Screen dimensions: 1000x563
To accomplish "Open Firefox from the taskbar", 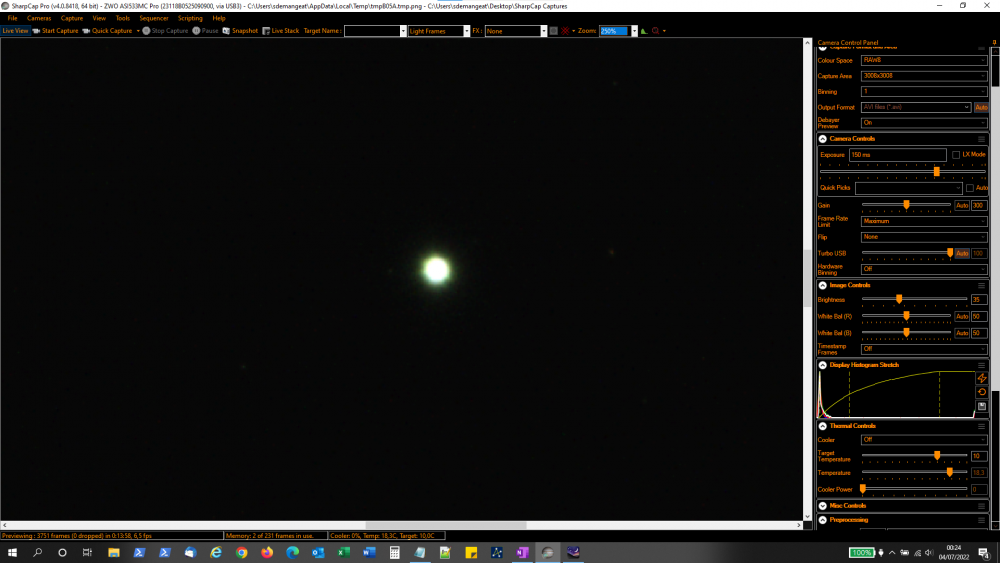I will [267, 553].
